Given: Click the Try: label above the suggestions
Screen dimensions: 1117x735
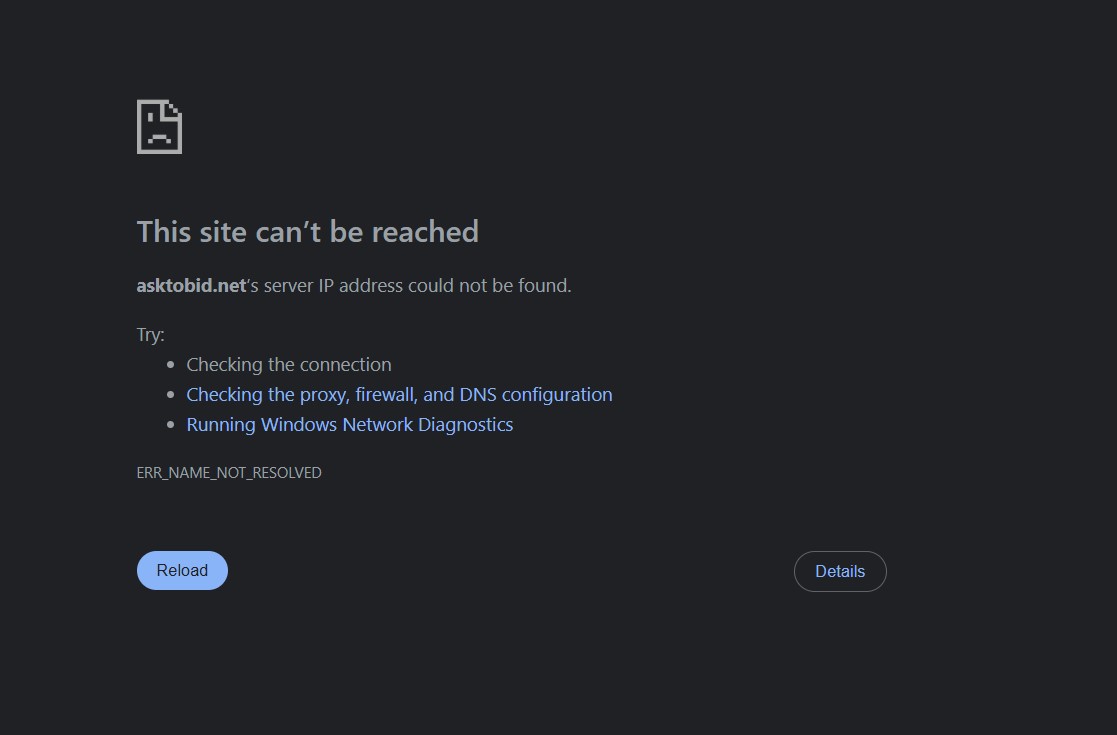Looking at the screenshot, I should [x=150, y=334].
